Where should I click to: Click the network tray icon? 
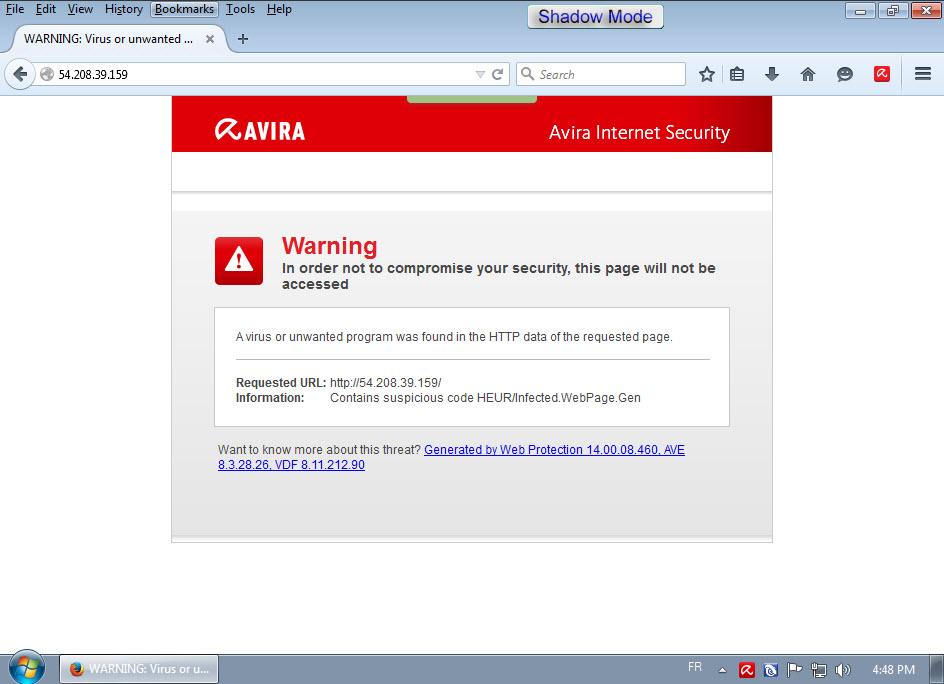pos(819,670)
